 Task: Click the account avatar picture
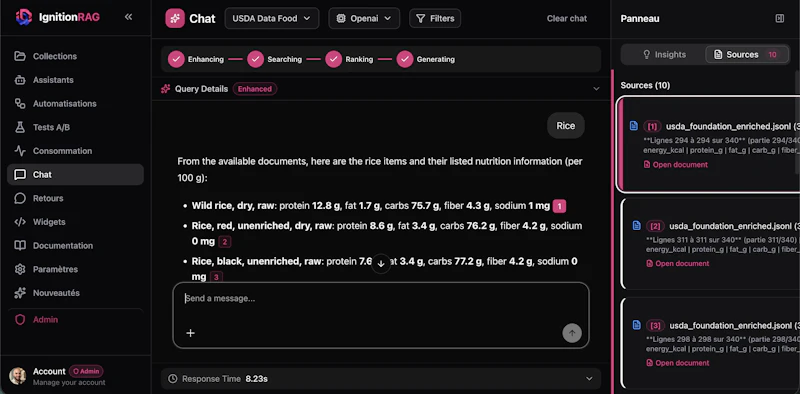(x=17, y=376)
